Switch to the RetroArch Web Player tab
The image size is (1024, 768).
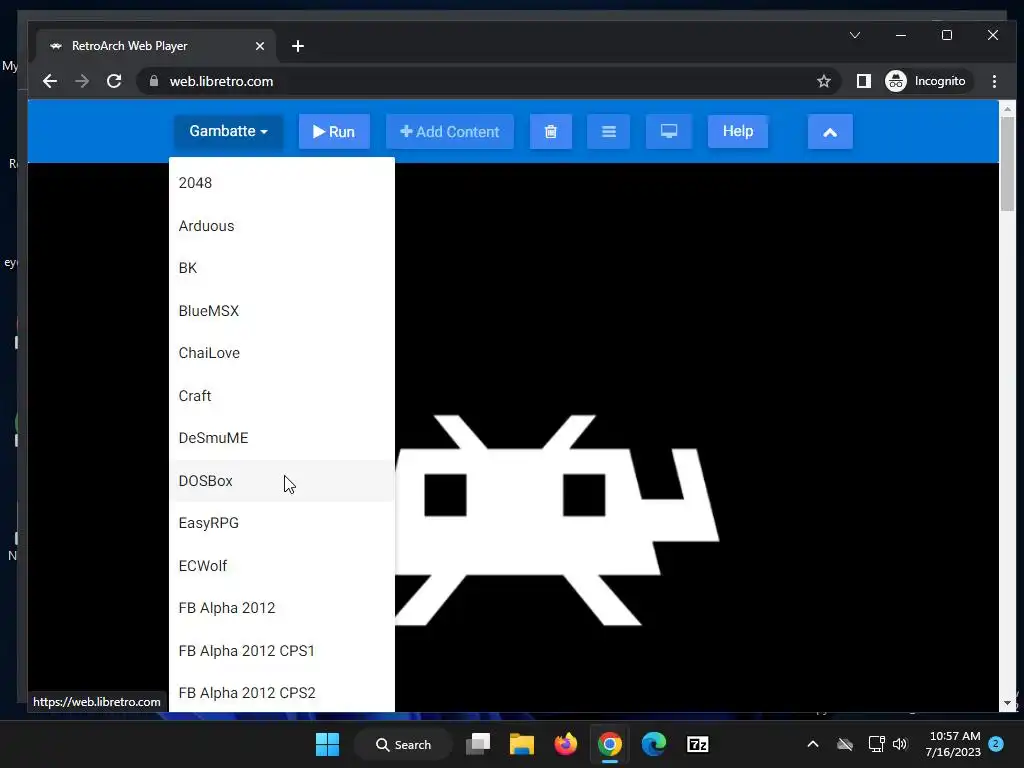pyautogui.click(x=157, y=46)
